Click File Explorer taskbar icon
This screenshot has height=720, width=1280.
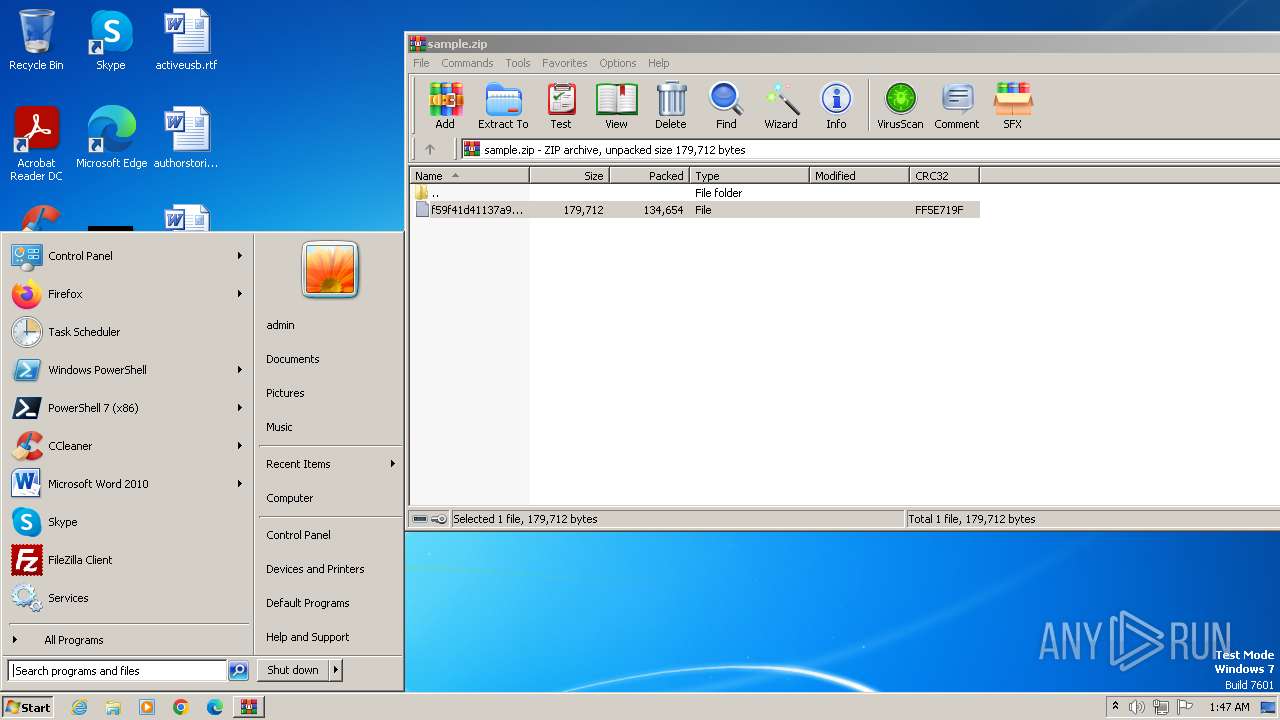113,707
